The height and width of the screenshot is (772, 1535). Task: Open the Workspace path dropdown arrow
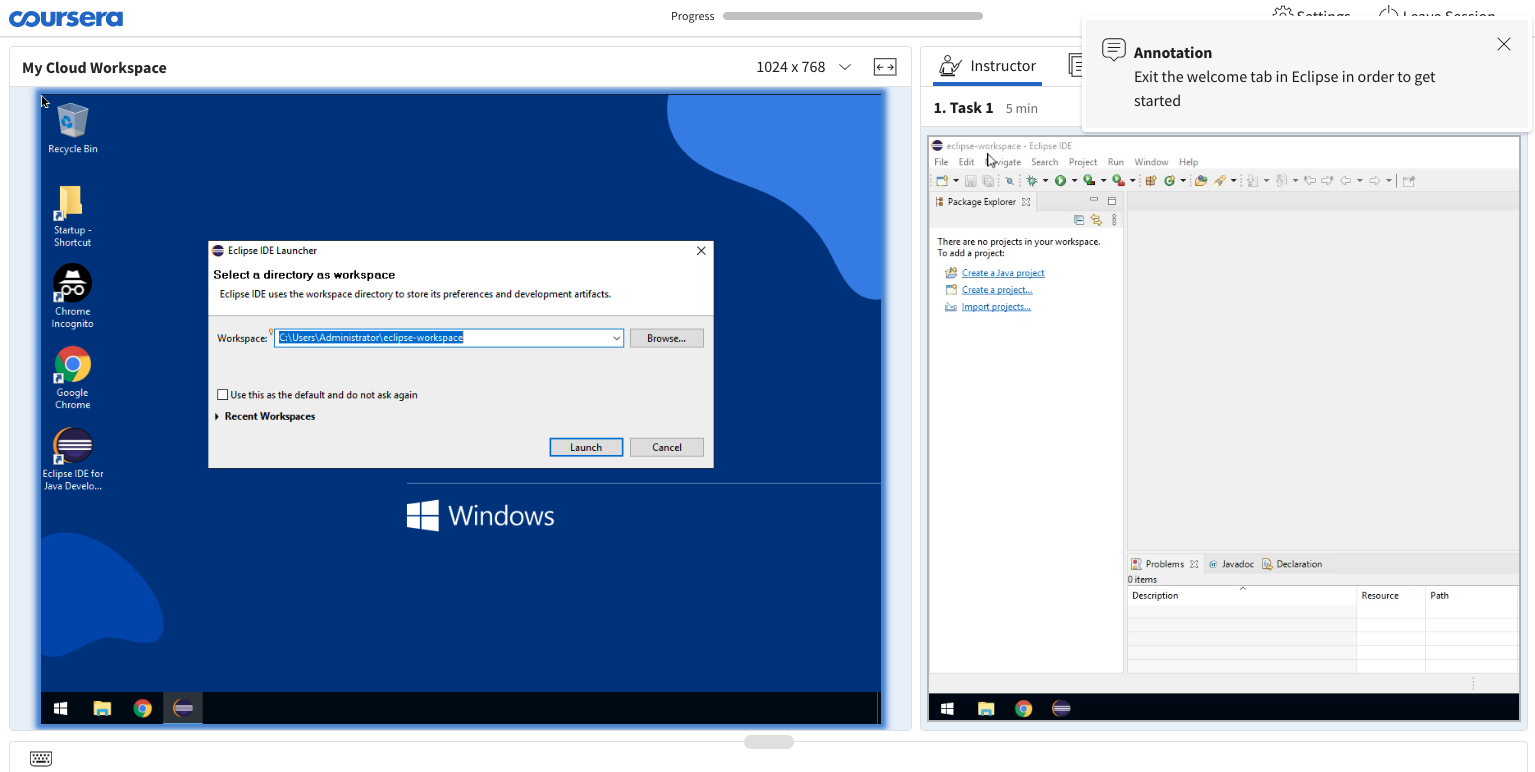coord(617,338)
